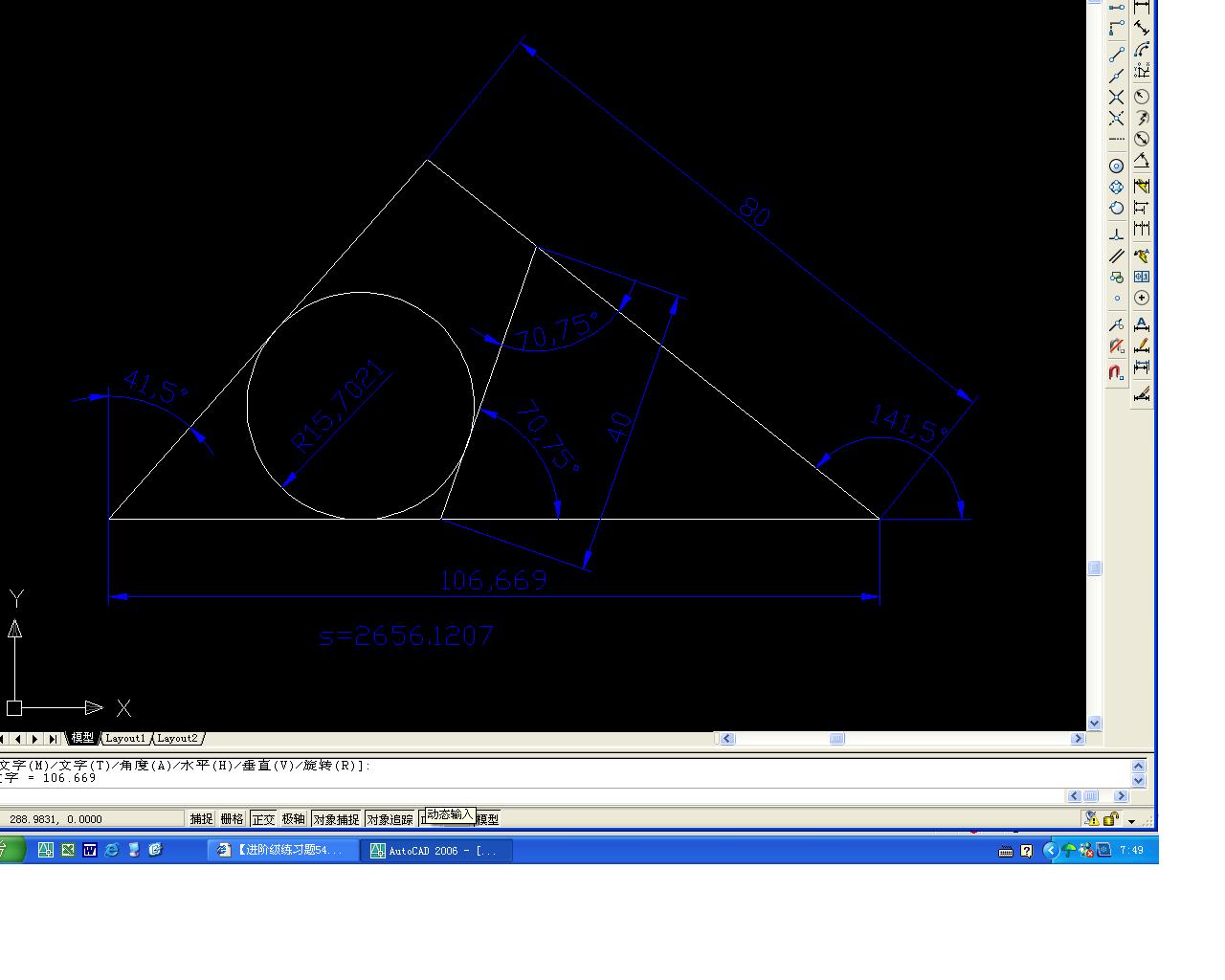Switch to the Layout1 tab
This screenshot has width=1225, height=980.
(125, 738)
